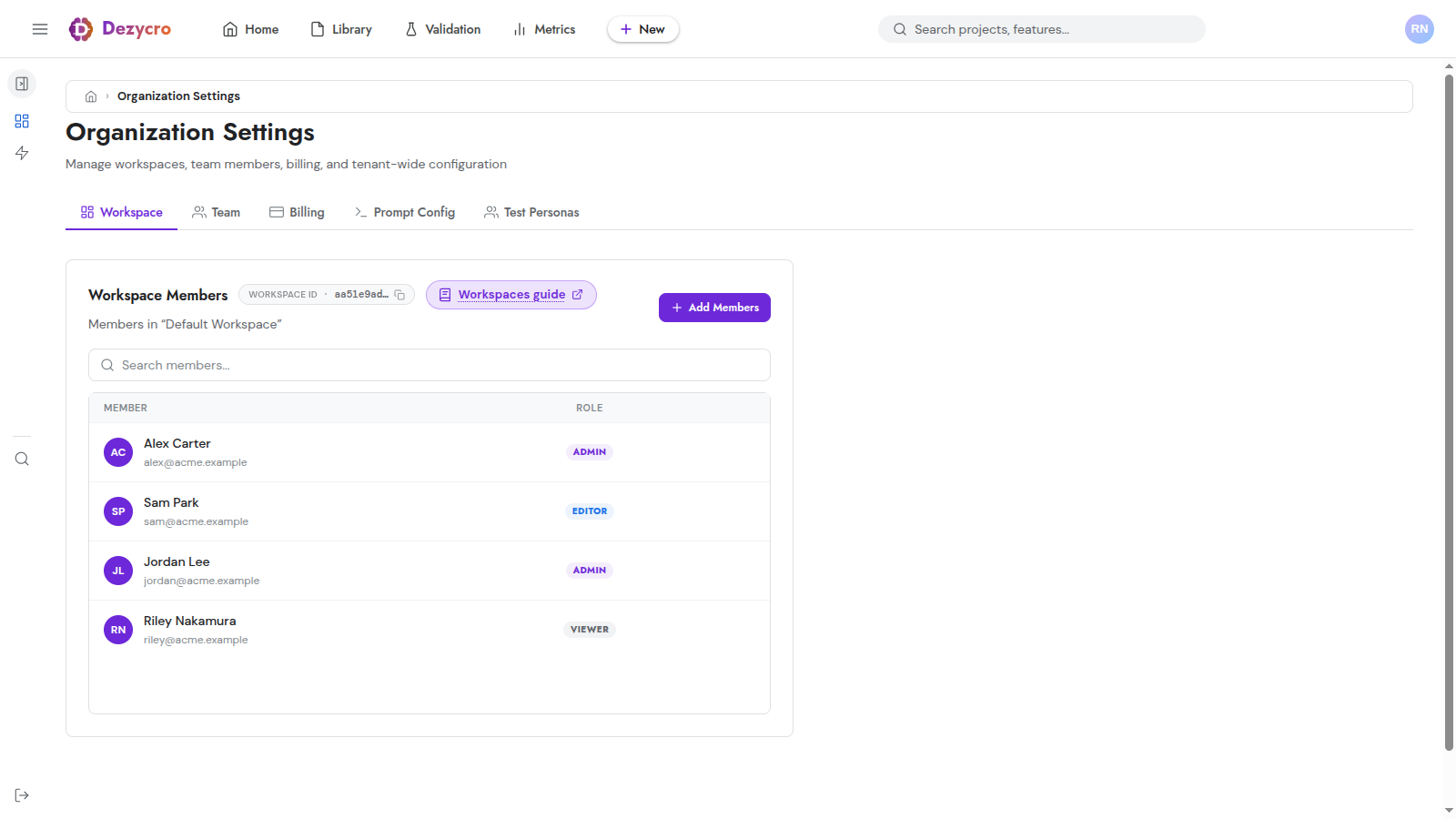Click alex@acme.example email

coord(196,462)
